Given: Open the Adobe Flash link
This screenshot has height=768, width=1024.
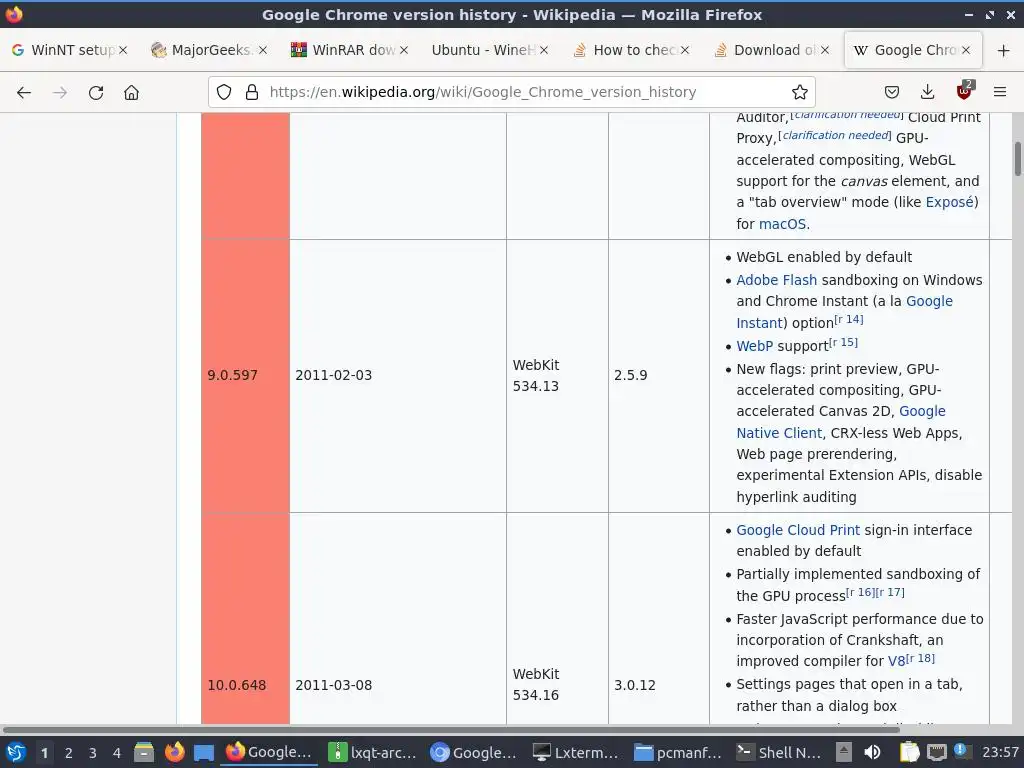Looking at the screenshot, I should click(x=776, y=280).
